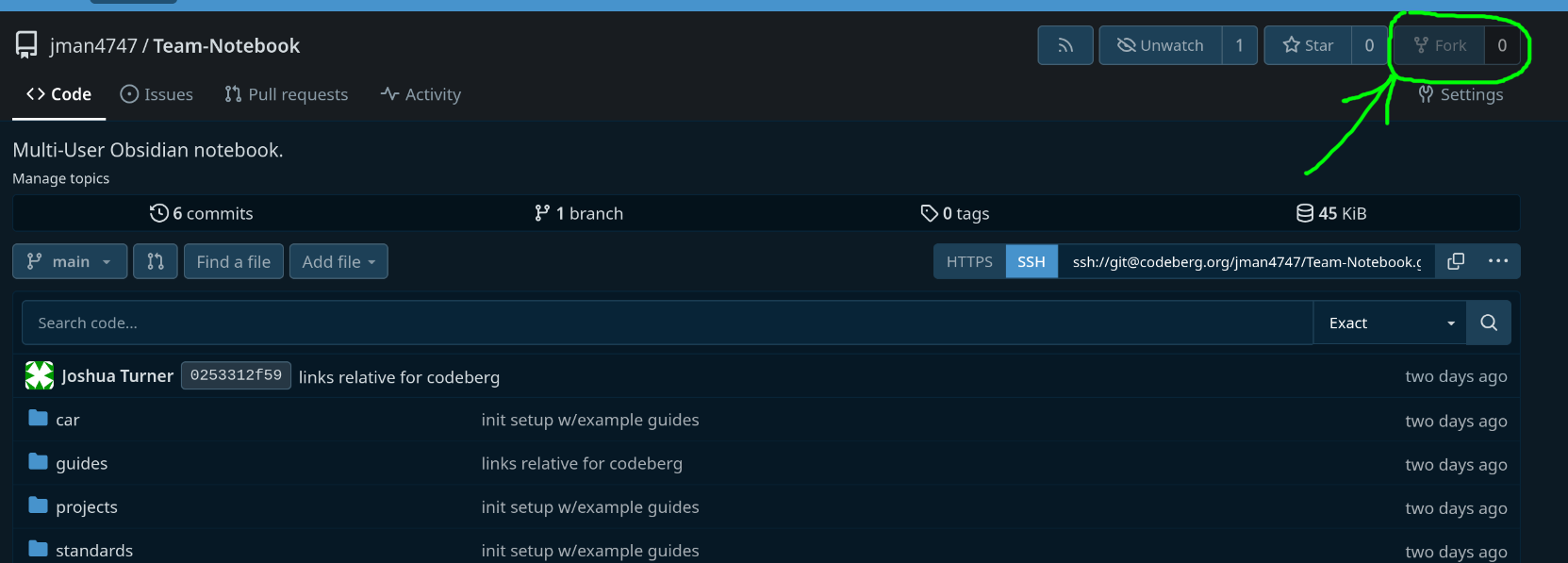The image size is (1568, 563).
Task: Click the compare branches icon button
Action: click(156, 261)
